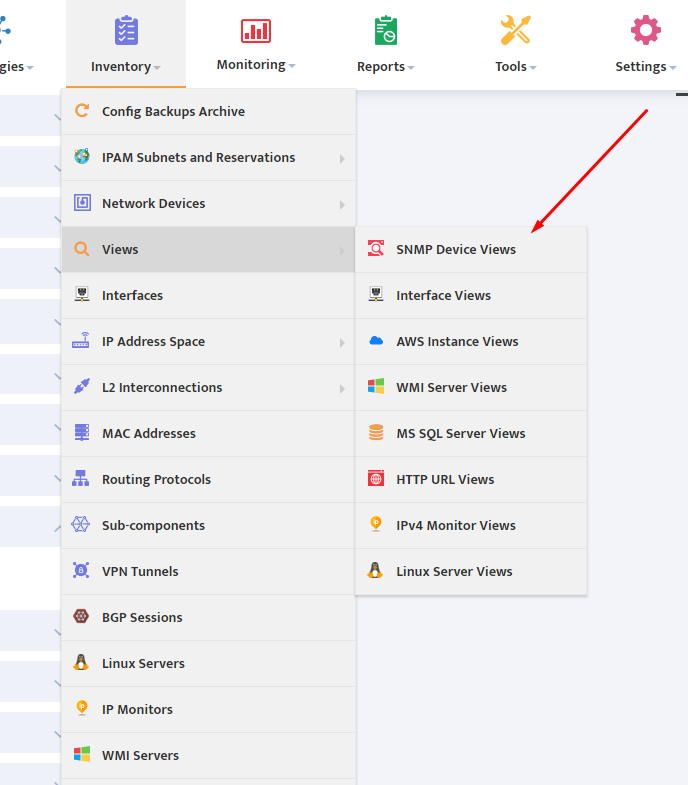Click the IPAM Subnets globe icon
Screen dimensions: 688x785
tap(82, 157)
